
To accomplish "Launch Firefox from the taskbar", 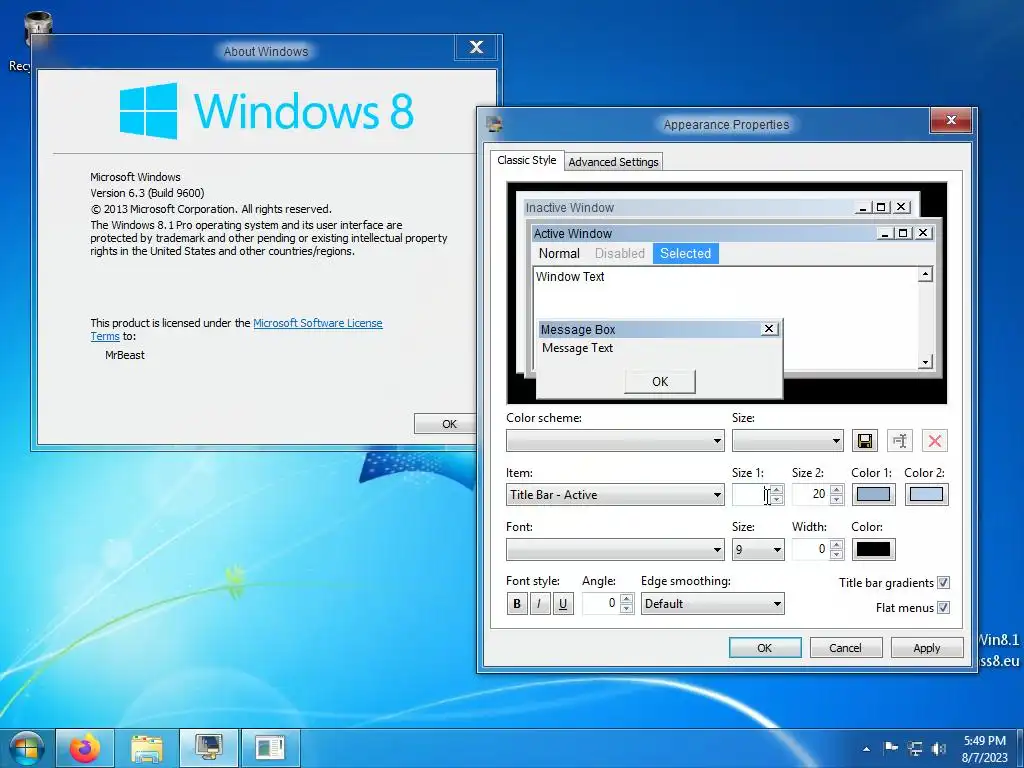I will tap(86, 748).
